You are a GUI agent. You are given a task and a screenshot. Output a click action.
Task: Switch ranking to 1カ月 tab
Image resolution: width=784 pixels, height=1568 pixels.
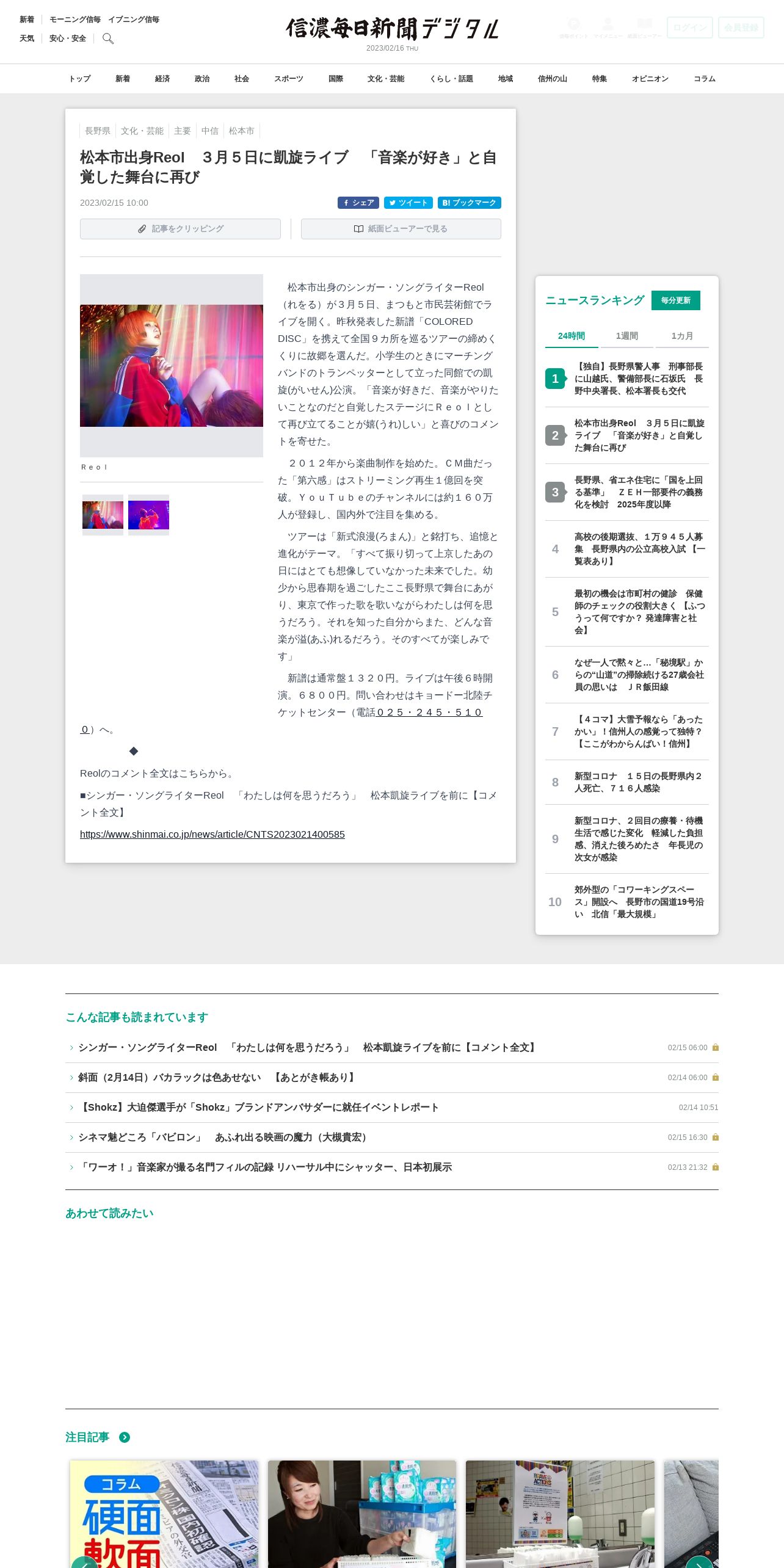click(682, 336)
